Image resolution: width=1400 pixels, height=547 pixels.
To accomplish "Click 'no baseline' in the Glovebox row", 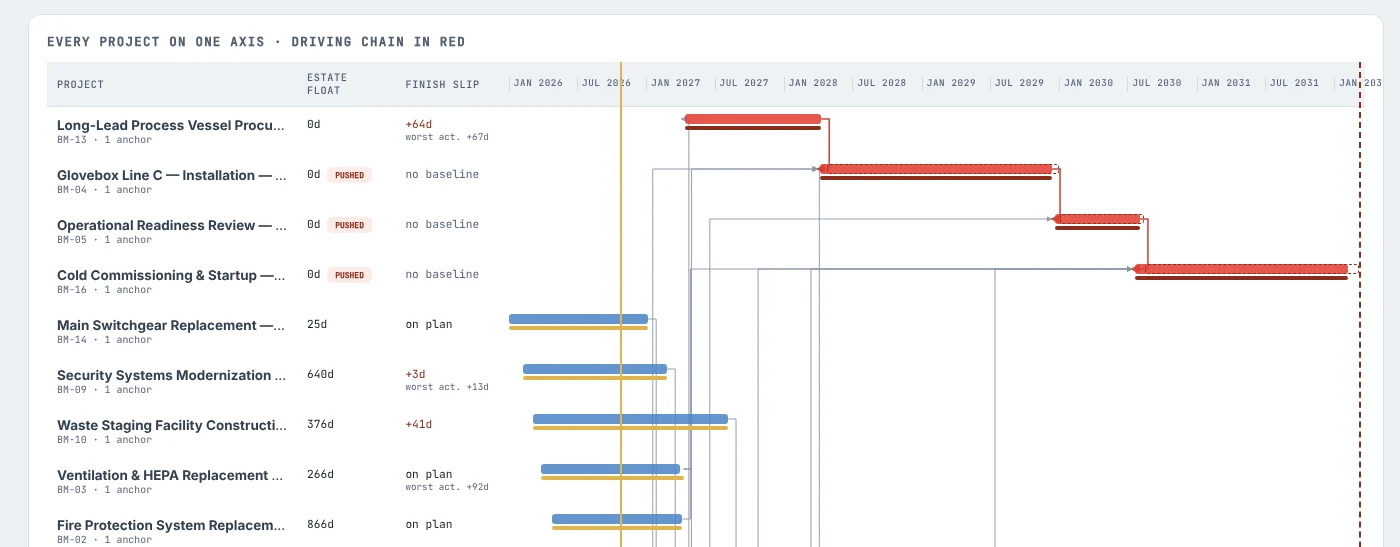I will (x=442, y=174).
